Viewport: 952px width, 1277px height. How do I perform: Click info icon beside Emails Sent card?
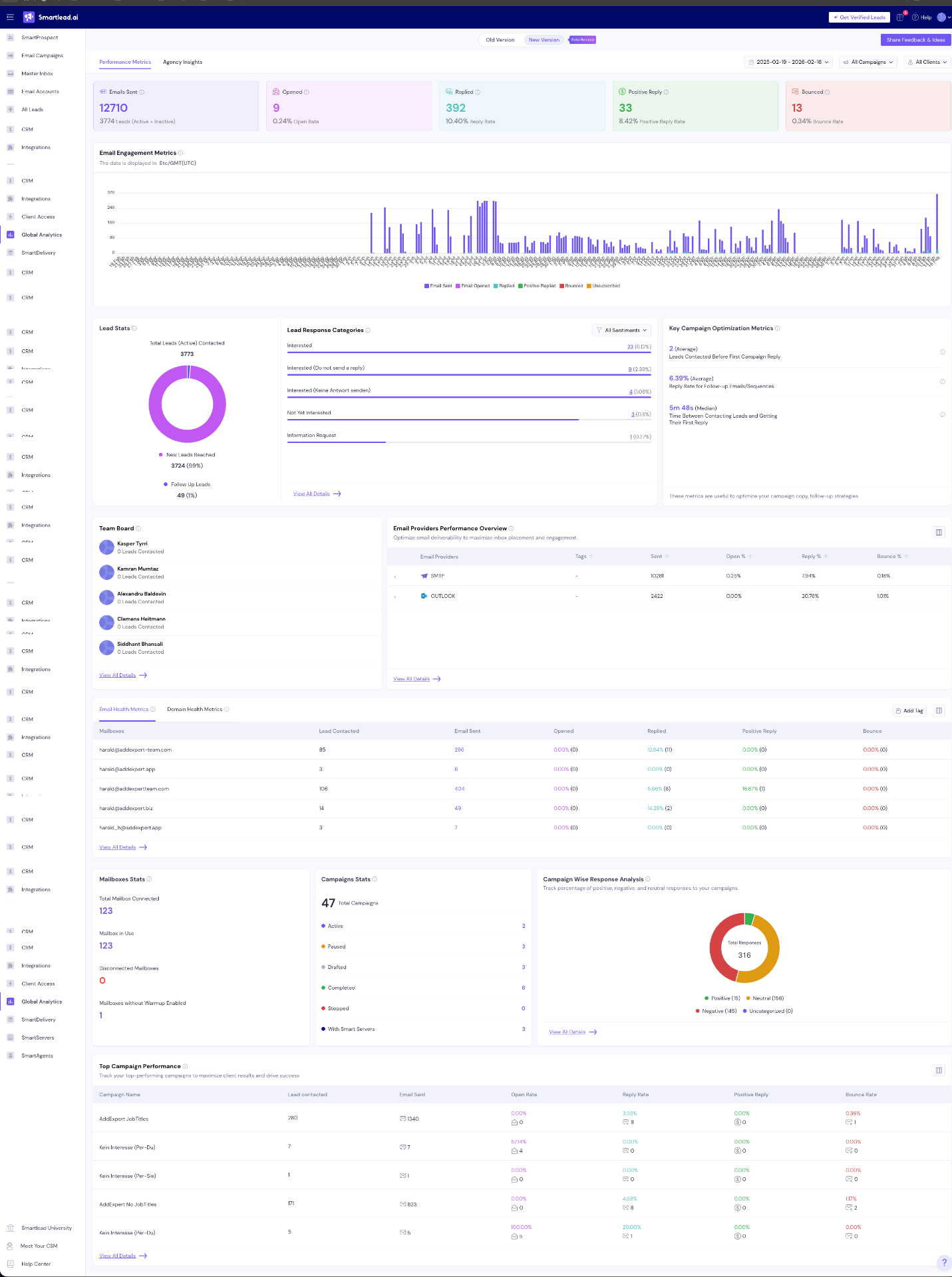142,92
